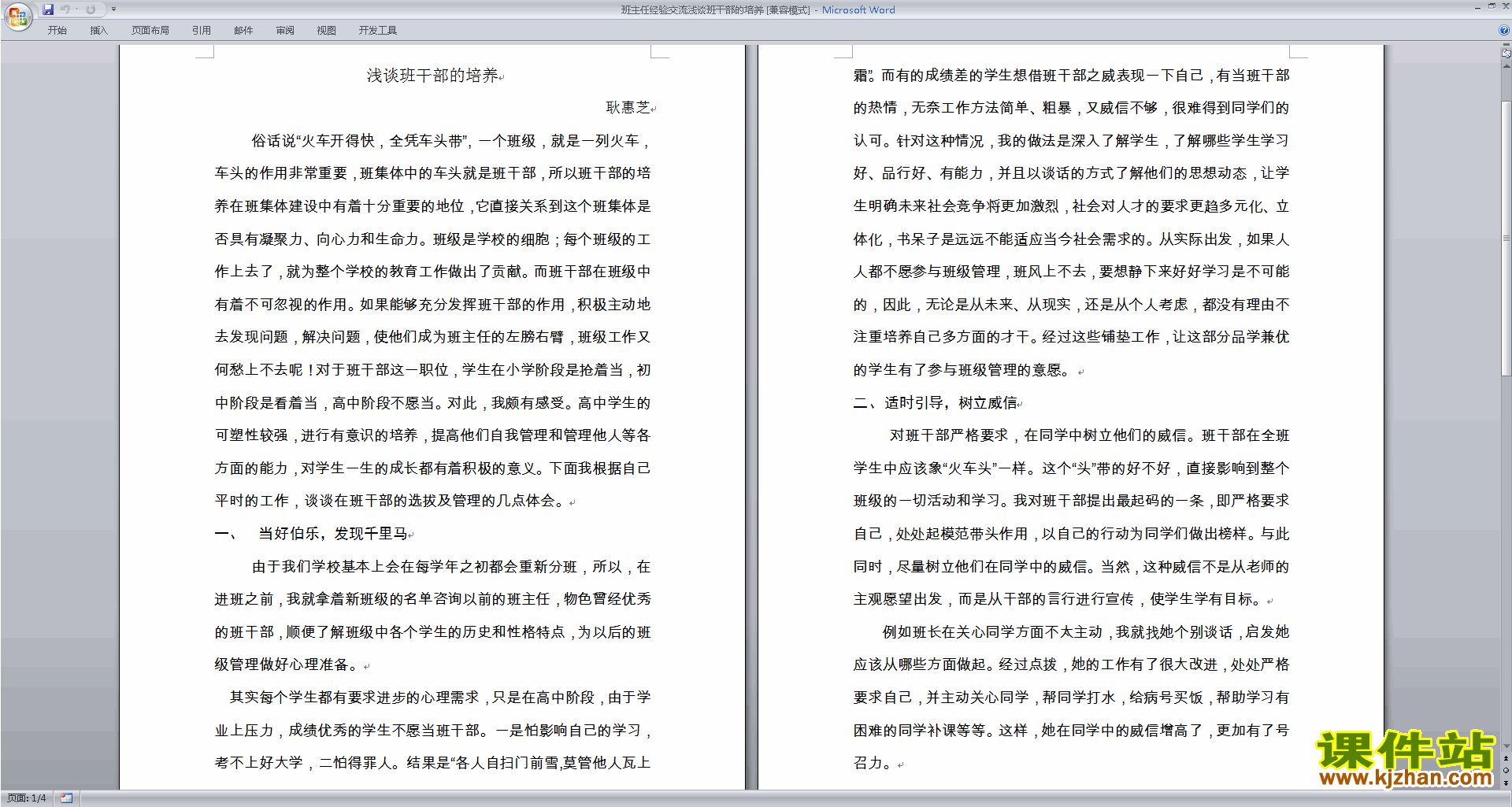The width and height of the screenshot is (1512, 807).
Task: Switch to the 页面布局 tab
Action: pyautogui.click(x=150, y=31)
